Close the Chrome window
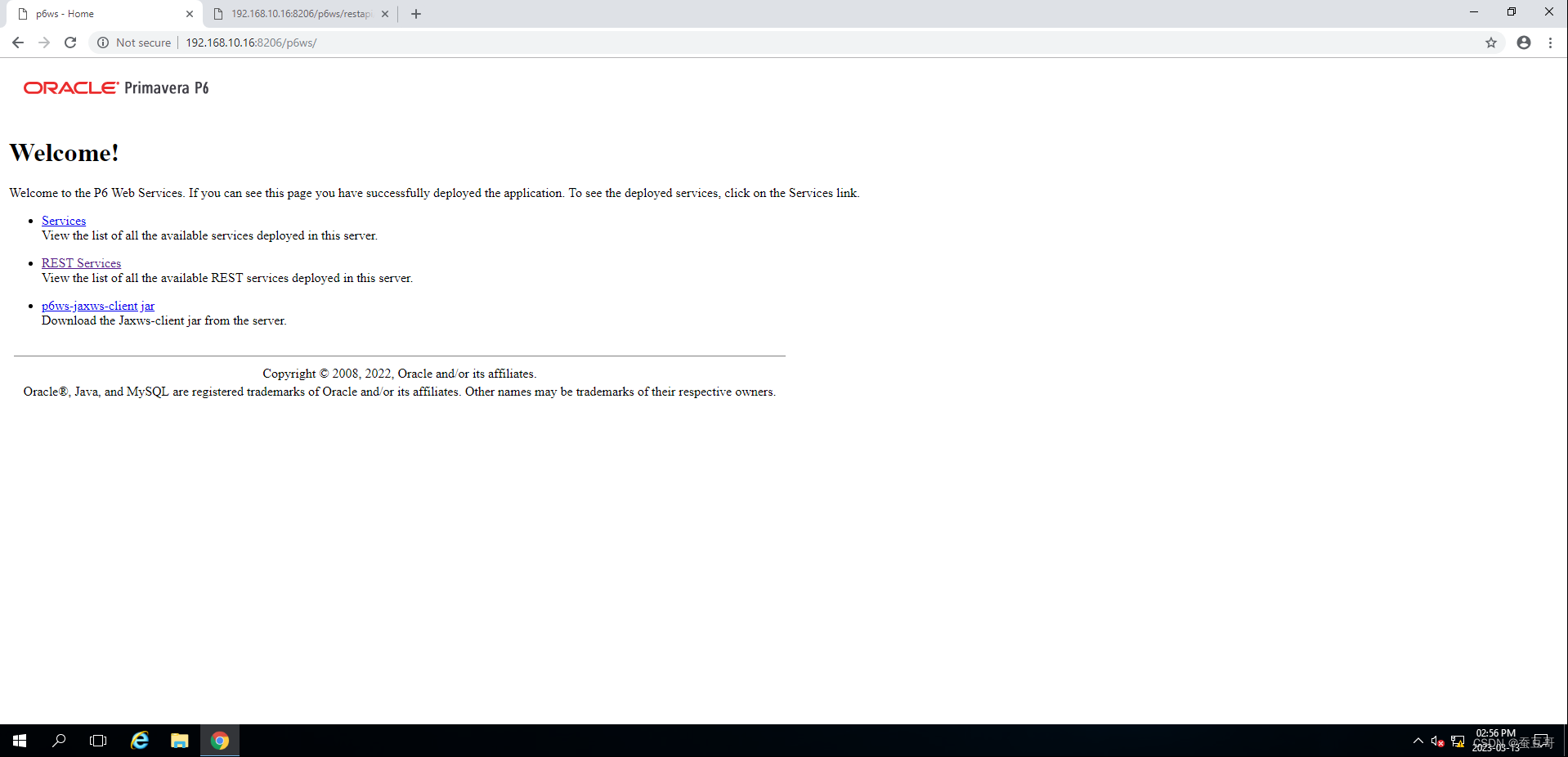This screenshot has height=757, width=1568. point(1549,11)
